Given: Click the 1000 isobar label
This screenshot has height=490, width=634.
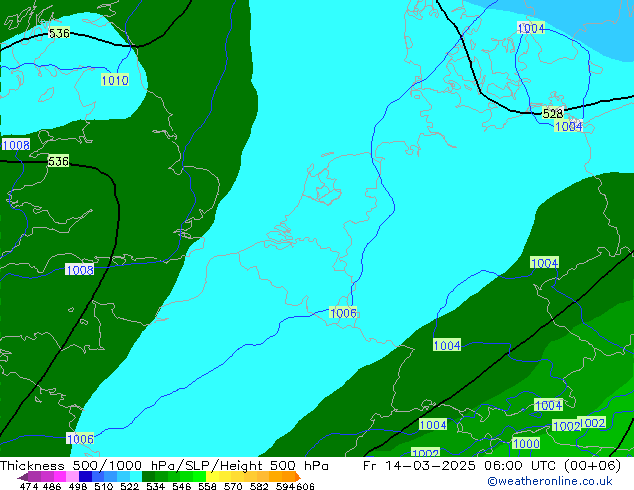Looking at the screenshot, I should tap(526, 444).
